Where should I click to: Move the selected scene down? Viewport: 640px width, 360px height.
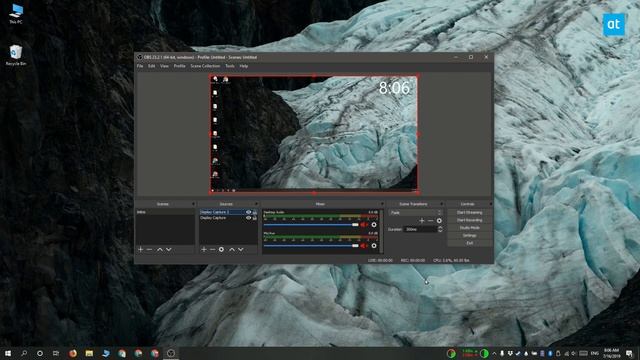coord(169,249)
